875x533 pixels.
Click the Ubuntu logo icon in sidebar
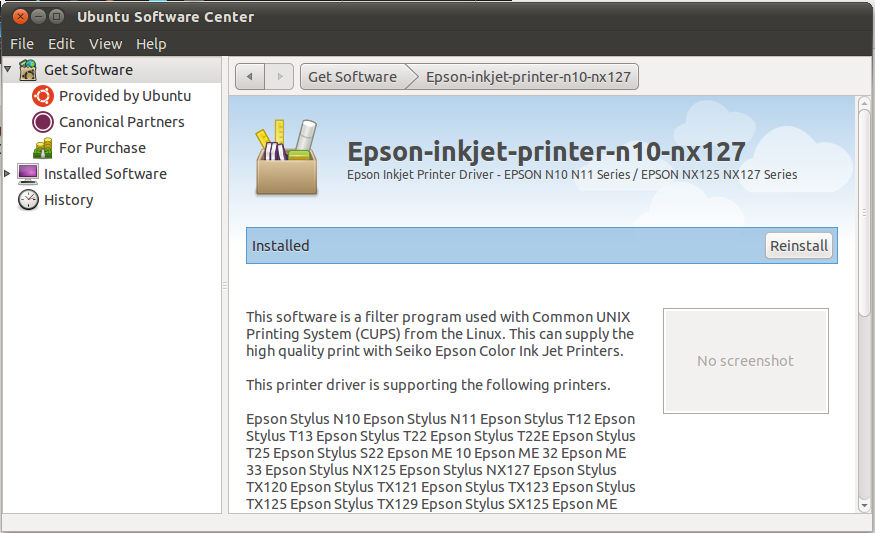[x=42, y=96]
